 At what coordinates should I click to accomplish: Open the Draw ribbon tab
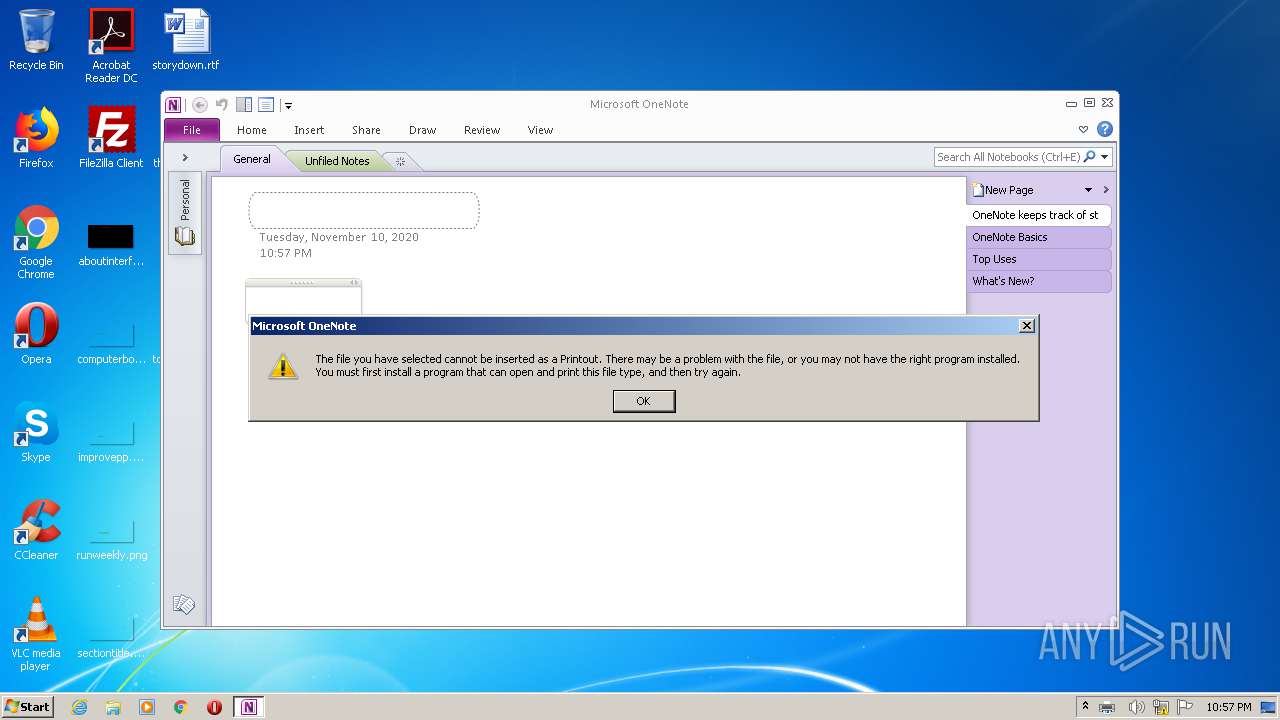click(x=423, y=130)
